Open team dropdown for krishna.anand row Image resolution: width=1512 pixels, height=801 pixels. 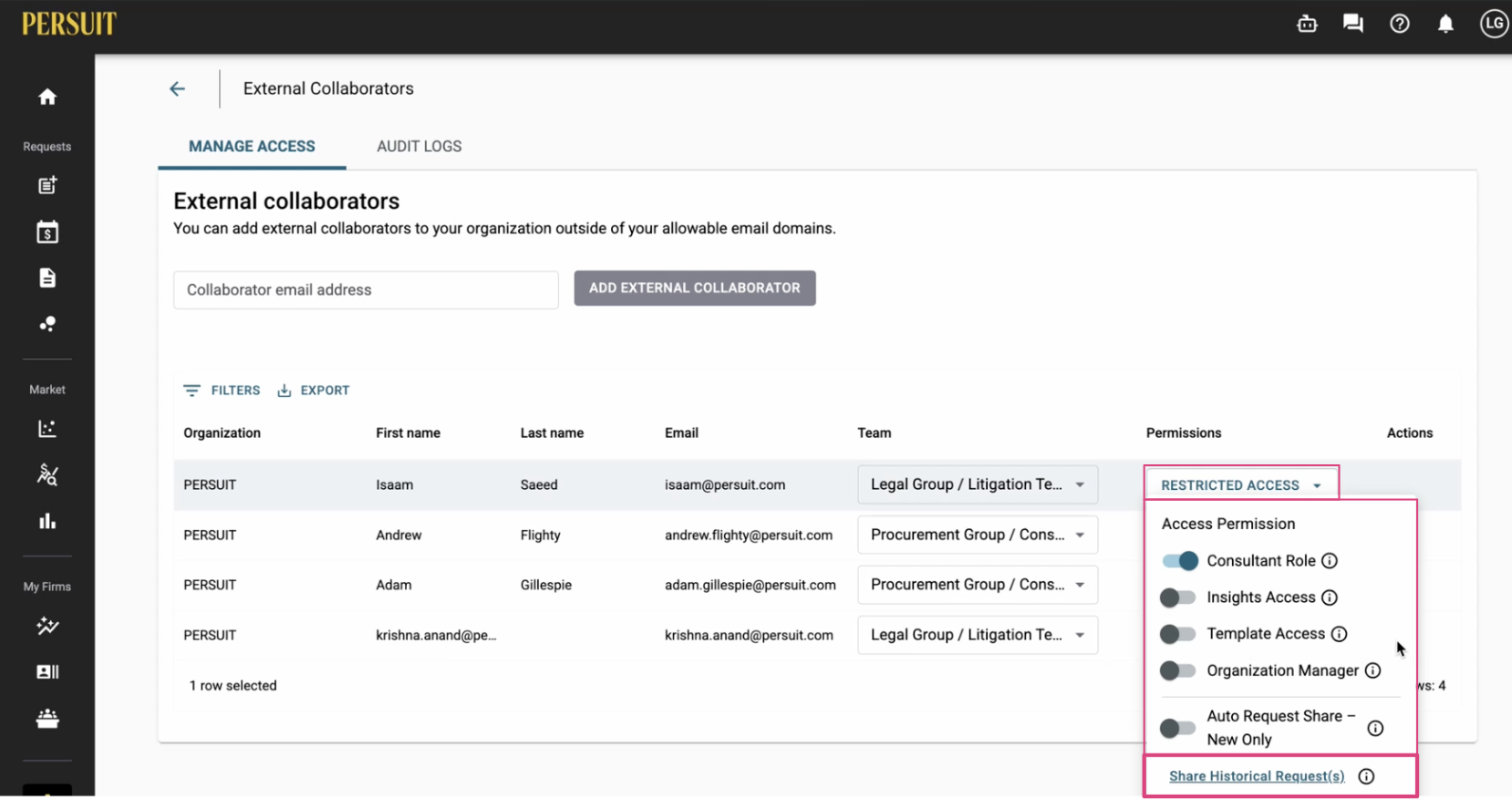[978, 635]
